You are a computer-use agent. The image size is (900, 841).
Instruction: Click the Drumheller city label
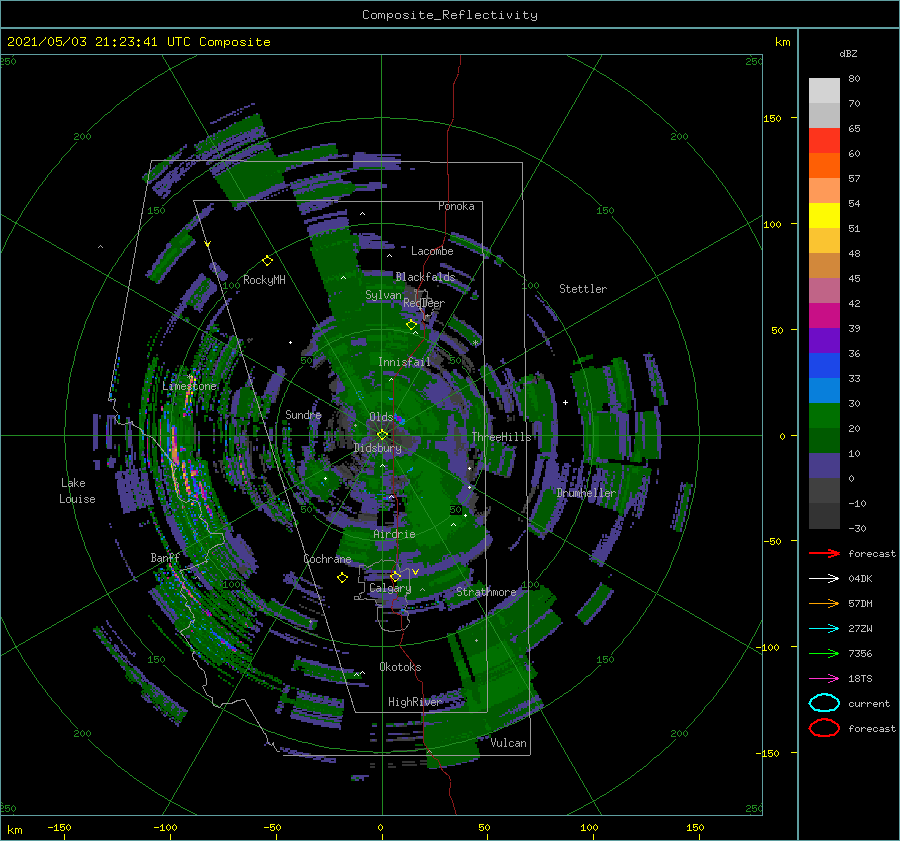tap(586, 493)
